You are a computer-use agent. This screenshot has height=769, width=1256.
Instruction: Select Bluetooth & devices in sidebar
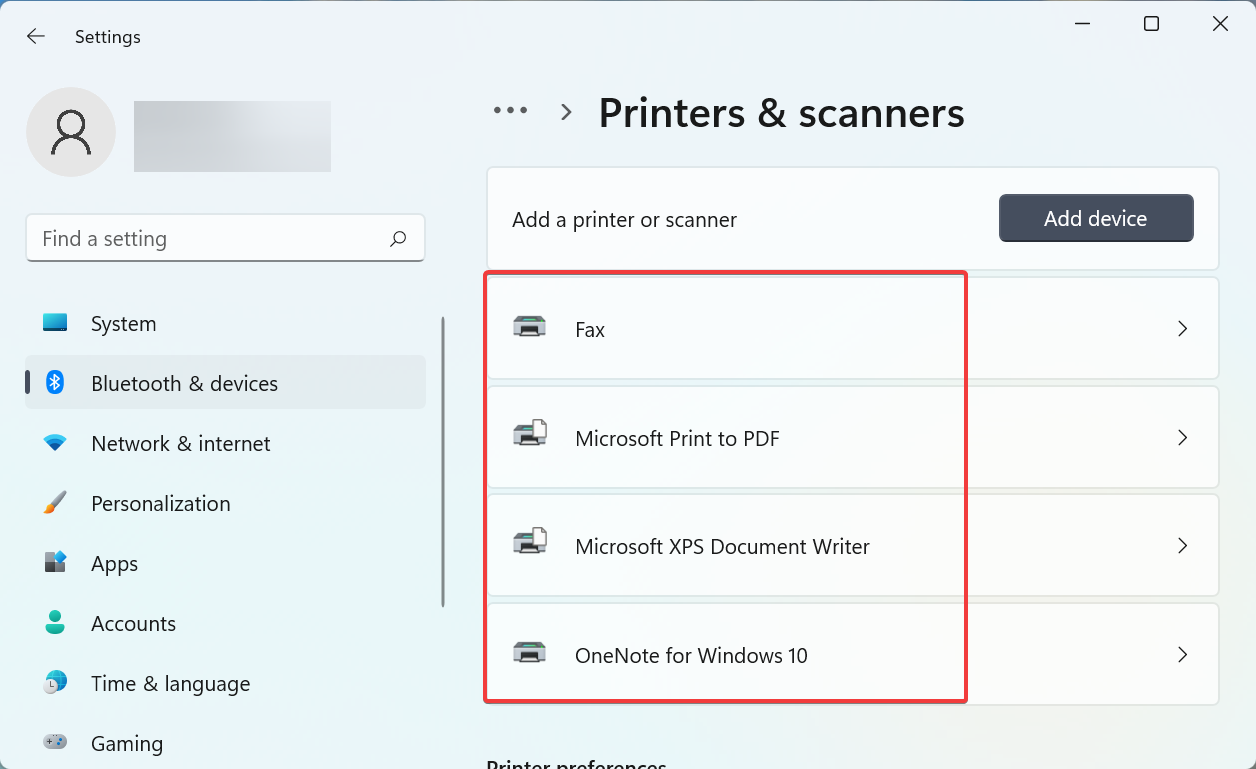(226, 383)
